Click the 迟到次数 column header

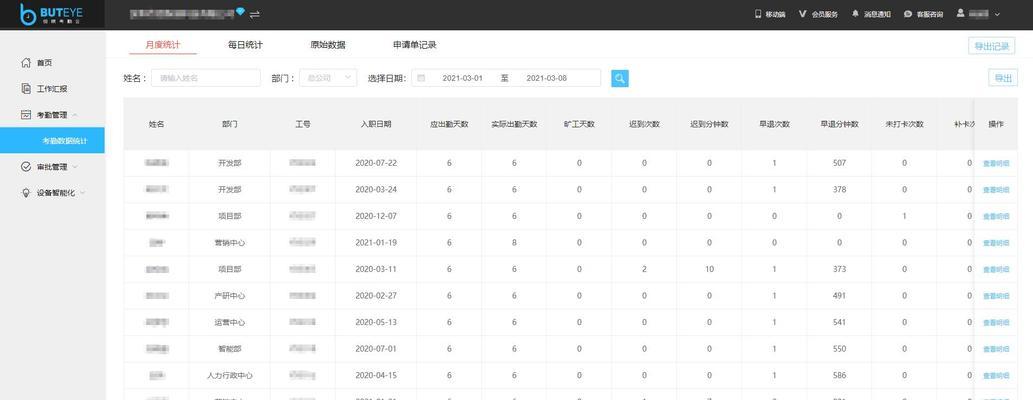644,124
